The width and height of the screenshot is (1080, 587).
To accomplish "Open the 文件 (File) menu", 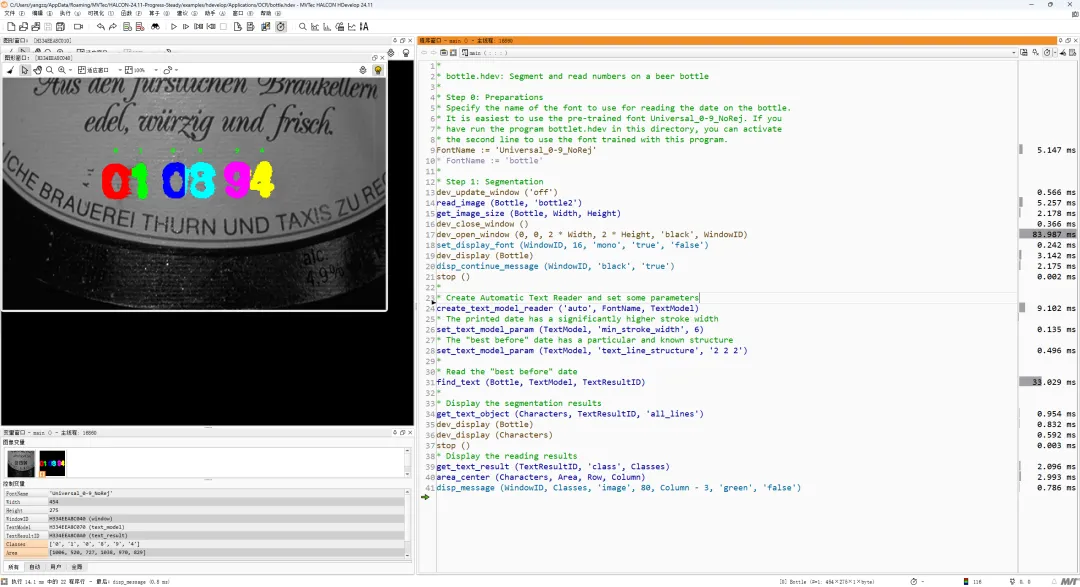I will [x=13, y=13].
